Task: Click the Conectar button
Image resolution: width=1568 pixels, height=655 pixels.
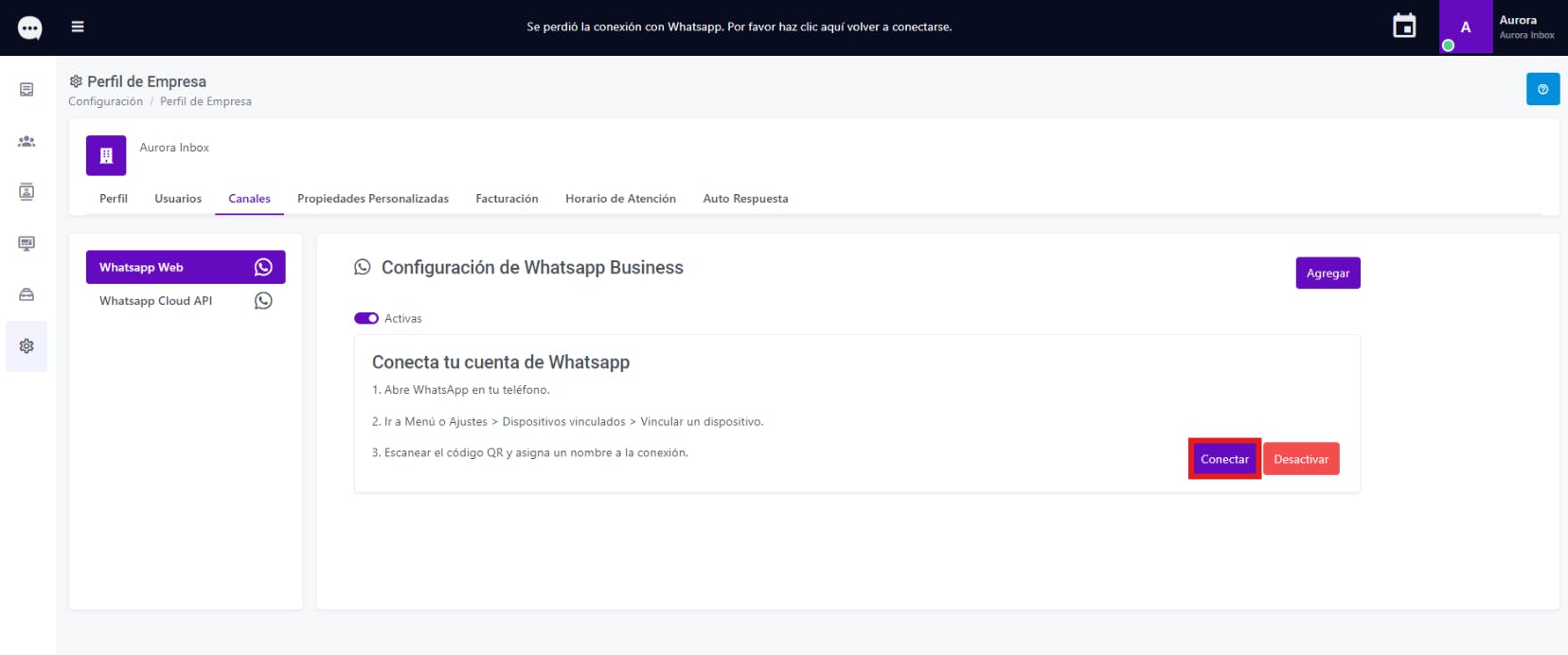Action: pos(1224,459)
